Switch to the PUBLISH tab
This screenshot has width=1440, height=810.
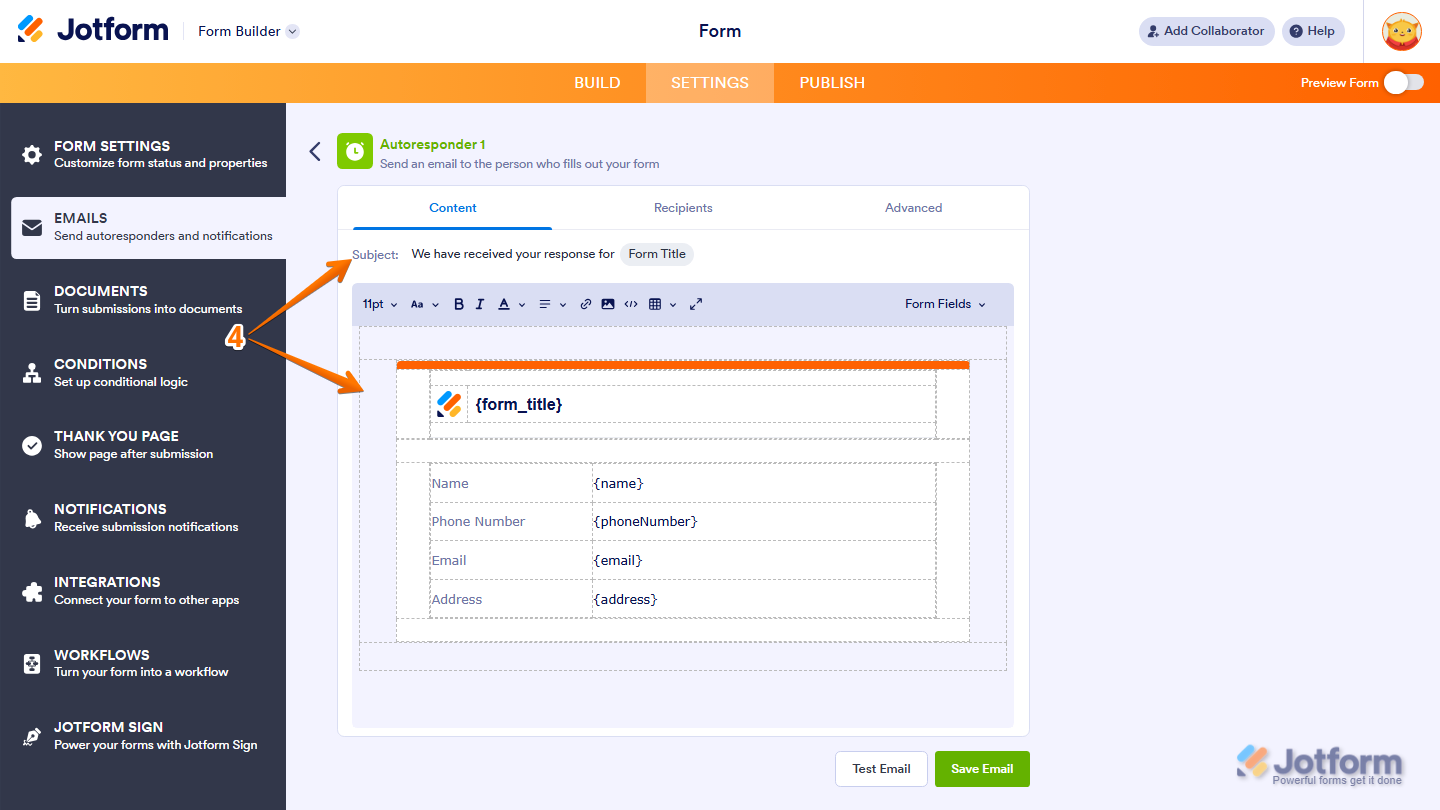click(x=831, y=83)
